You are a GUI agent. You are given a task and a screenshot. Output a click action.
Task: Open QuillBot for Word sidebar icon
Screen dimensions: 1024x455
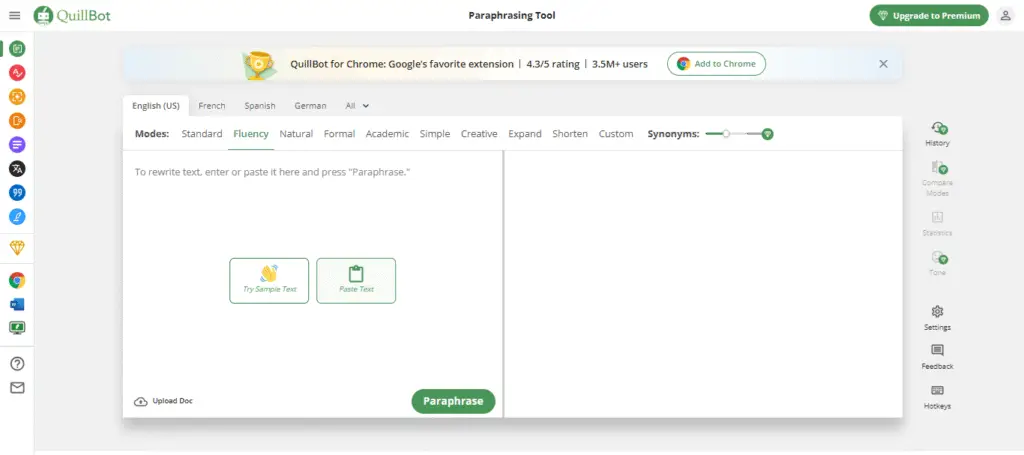click(17, 304)
